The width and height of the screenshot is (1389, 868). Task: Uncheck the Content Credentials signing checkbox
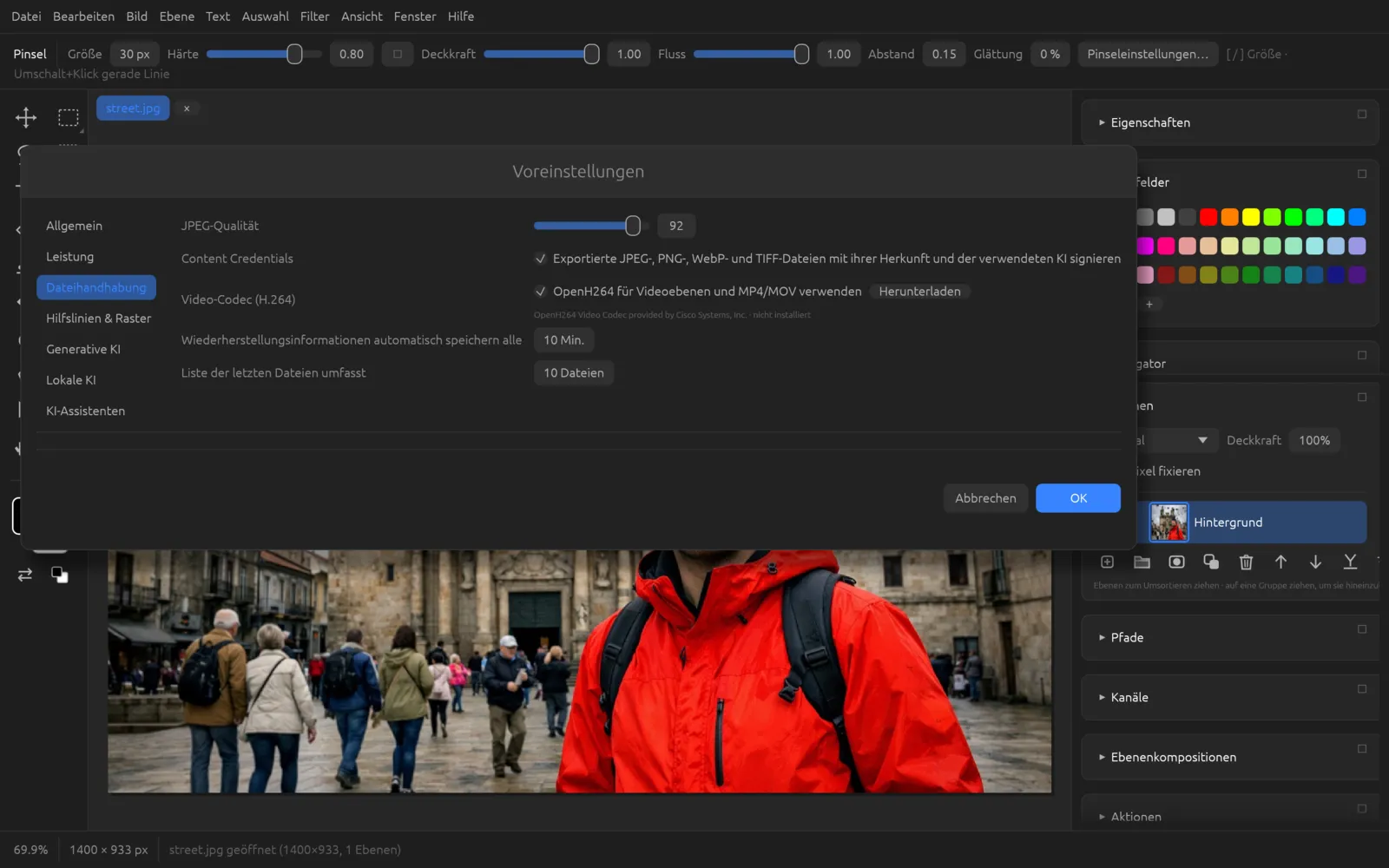541,259
